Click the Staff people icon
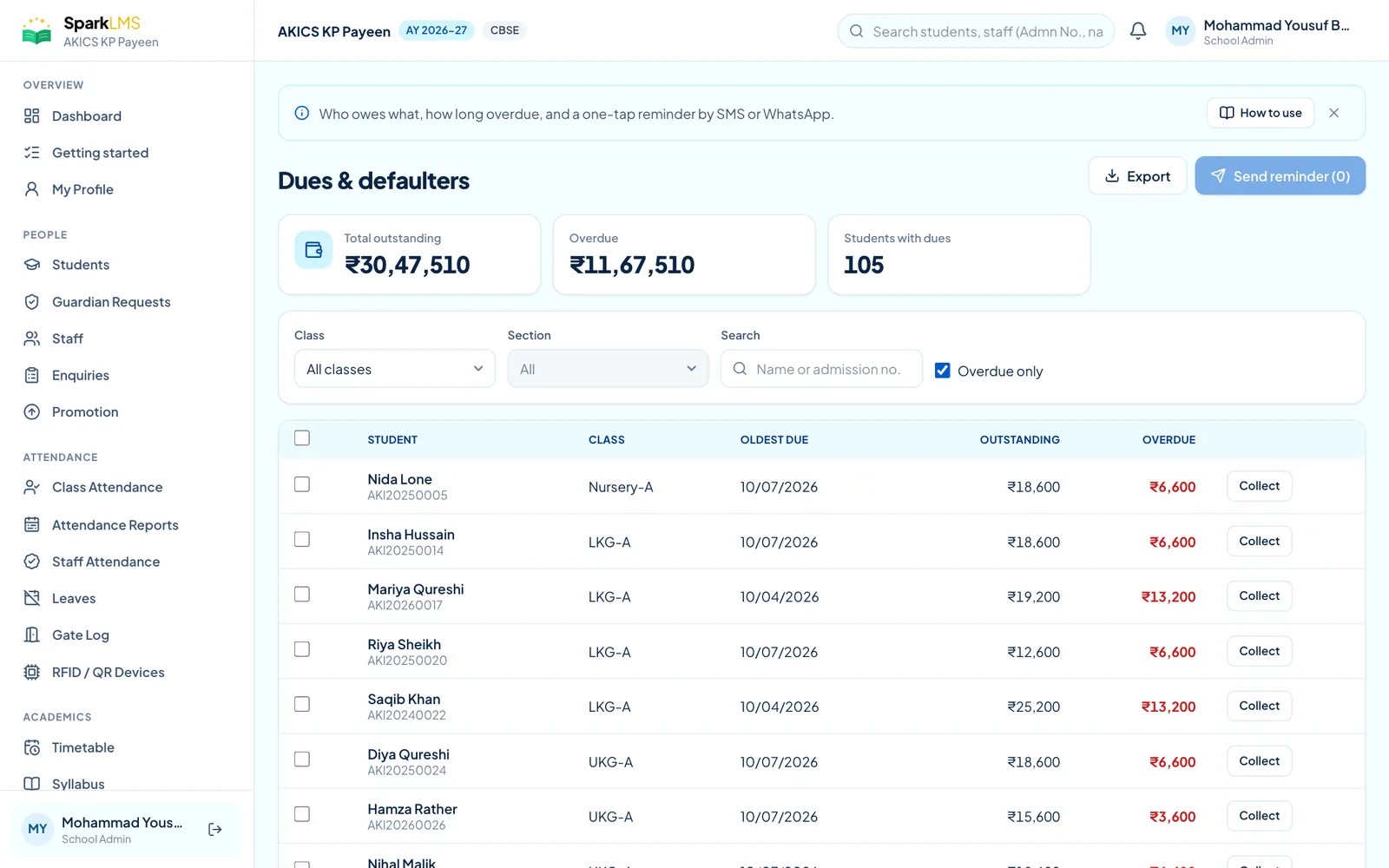 pyautogui.click(x=32, y=339)
